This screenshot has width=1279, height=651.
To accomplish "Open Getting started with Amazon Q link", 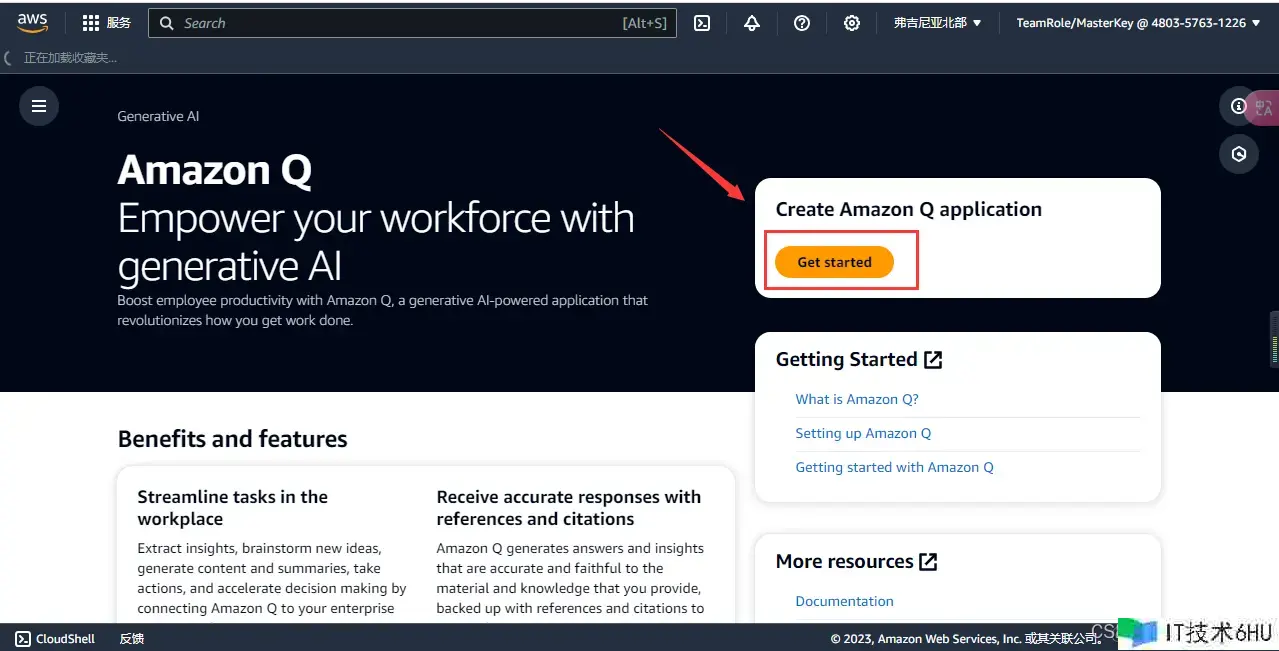I will click(x=894, y=467).
